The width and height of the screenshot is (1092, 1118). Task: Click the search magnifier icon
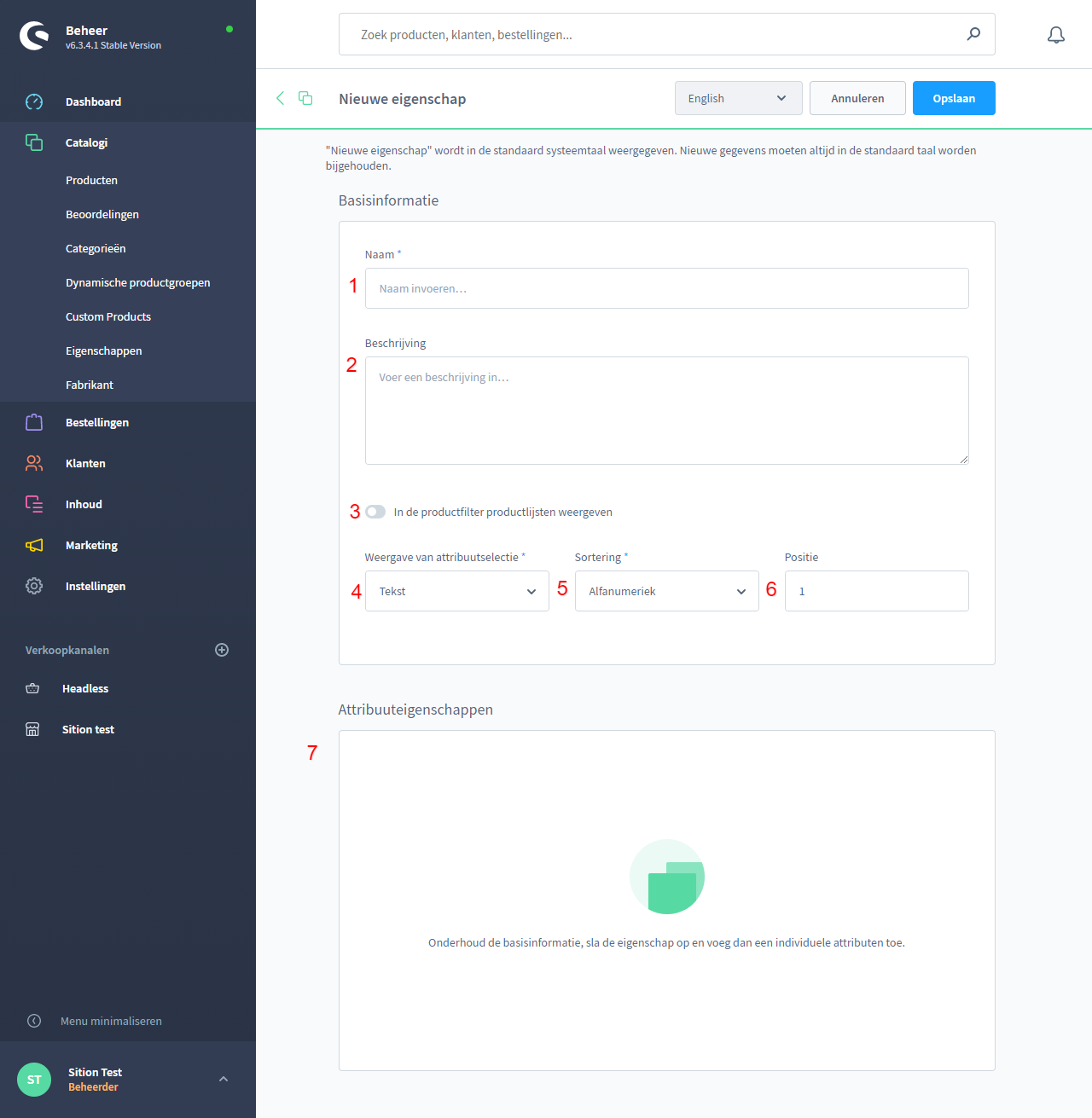pos(973,34)
